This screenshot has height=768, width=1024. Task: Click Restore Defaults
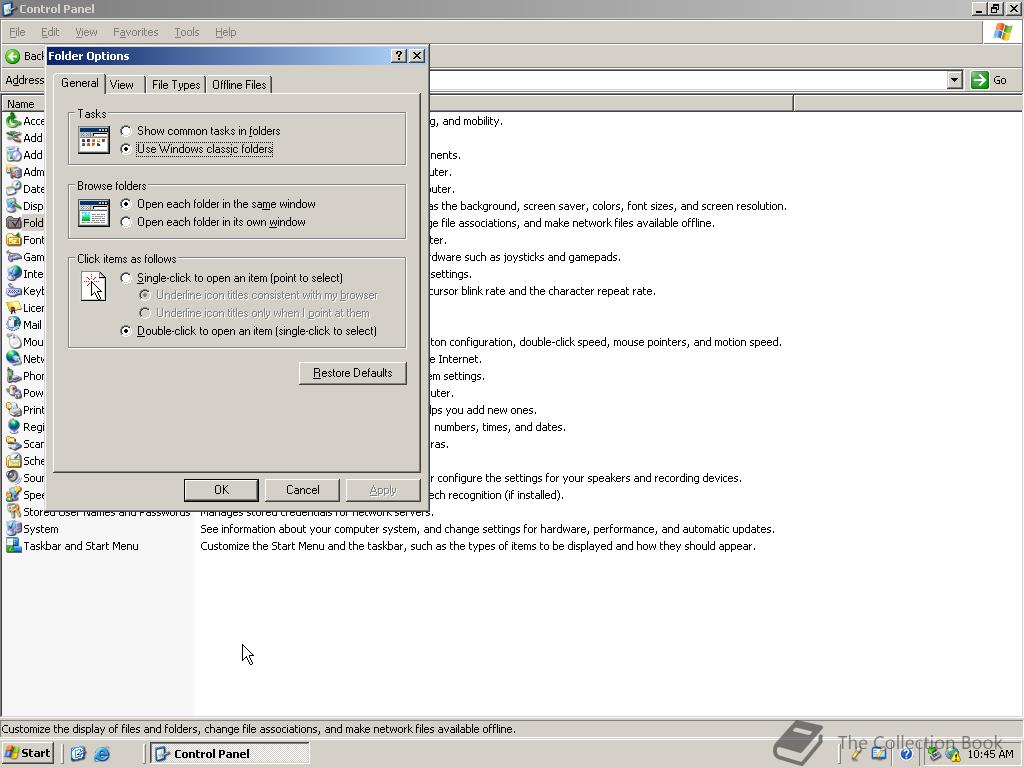(x=353, y=373)
